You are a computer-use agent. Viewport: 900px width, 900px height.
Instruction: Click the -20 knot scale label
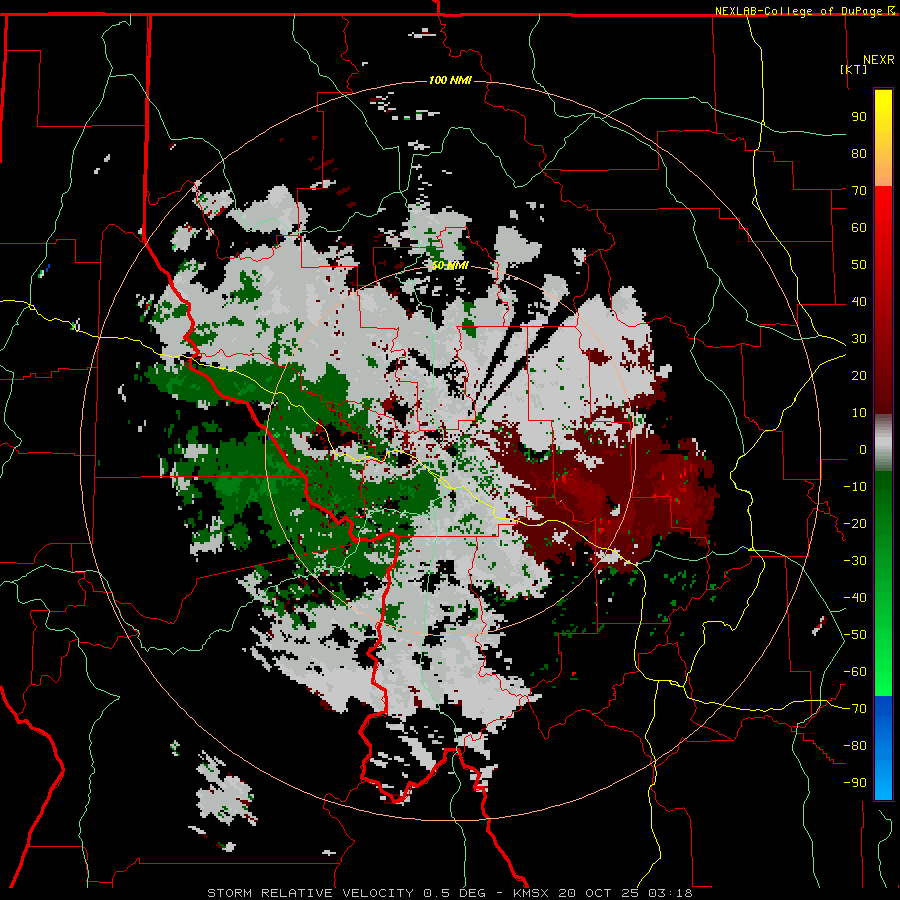[x=855, y=523]
